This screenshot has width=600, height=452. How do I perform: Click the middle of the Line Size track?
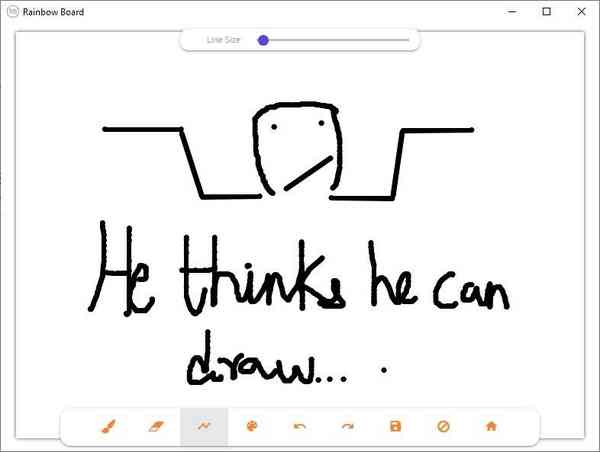click(x=335, y=40)
